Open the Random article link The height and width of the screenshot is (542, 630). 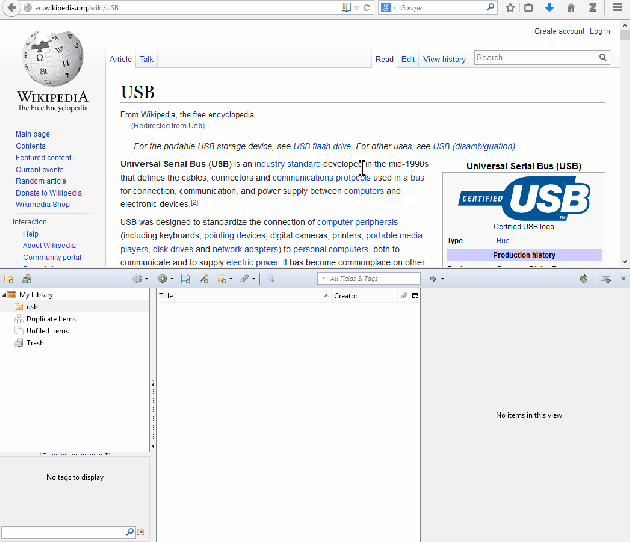click(x=41, y=181)
